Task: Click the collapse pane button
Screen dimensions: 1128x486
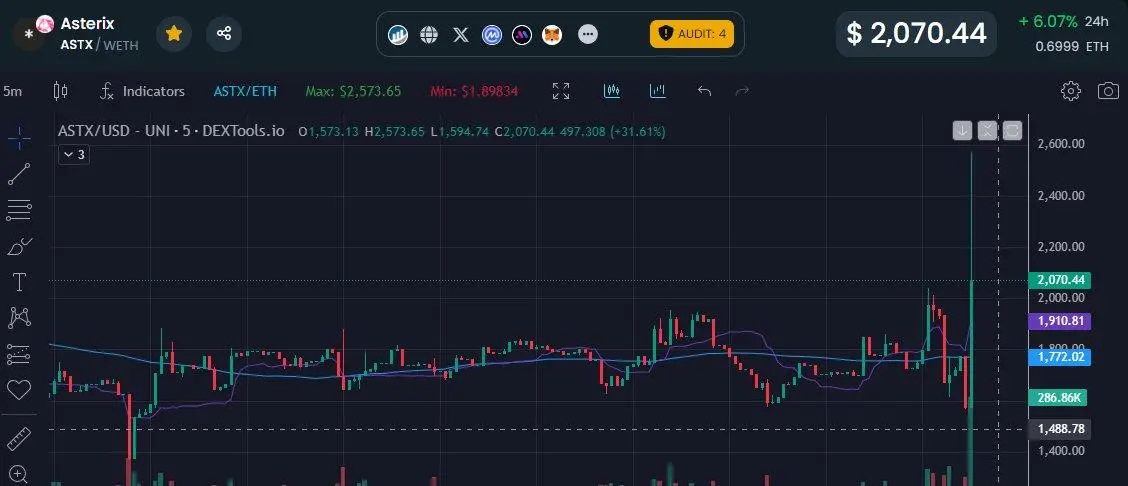Action: click(988, 130)
